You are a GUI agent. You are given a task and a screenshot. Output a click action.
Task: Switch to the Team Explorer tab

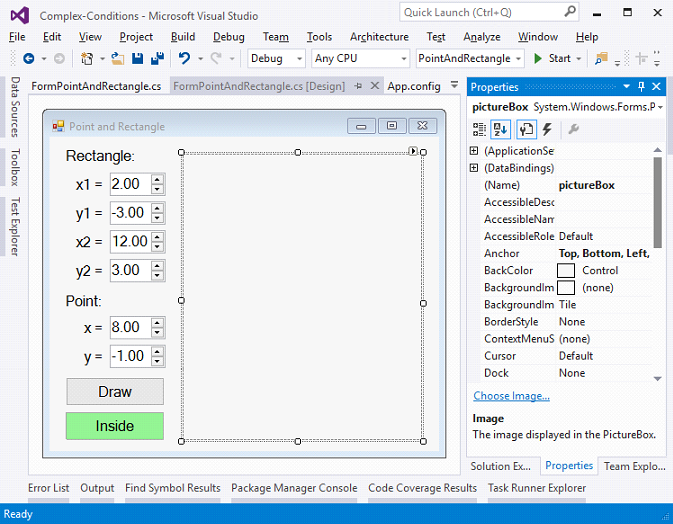pos(634,466)
